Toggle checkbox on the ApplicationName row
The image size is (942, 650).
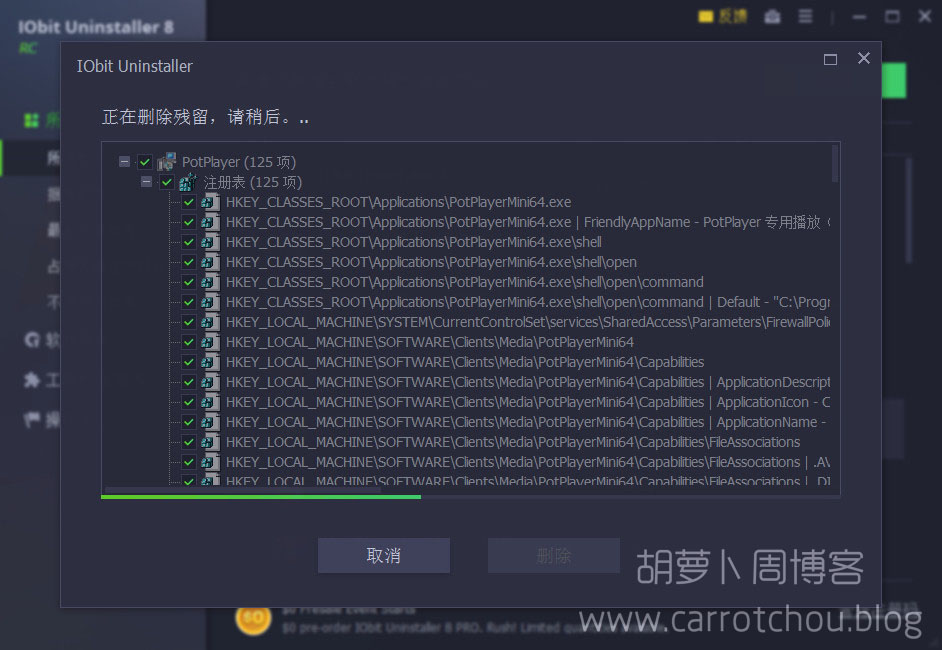pyautogui.click(x=189, y=422)
